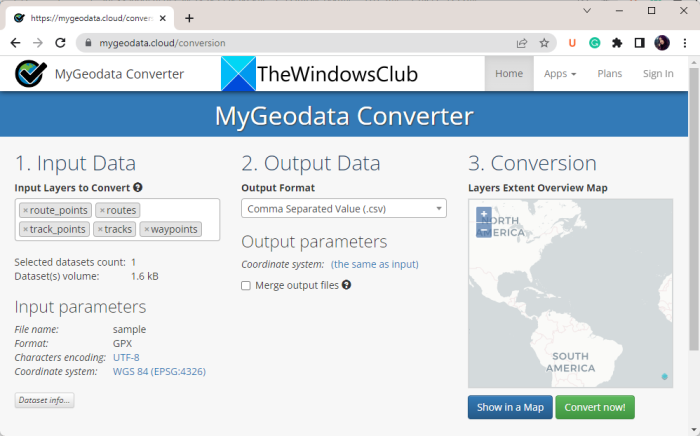Viewport: 700px width, 436px height.
Task: Open a new browser tab
Action: click(189, 18)
